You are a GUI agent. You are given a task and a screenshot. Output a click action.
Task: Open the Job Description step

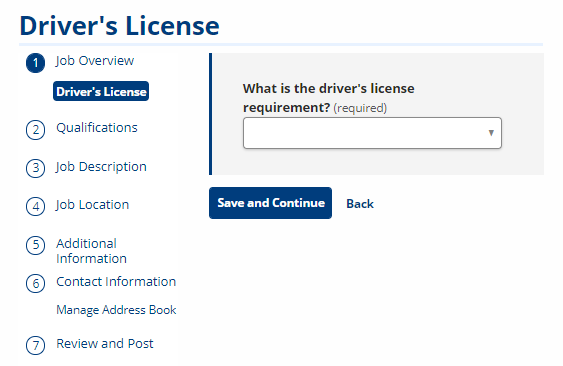tap(101, 167)
